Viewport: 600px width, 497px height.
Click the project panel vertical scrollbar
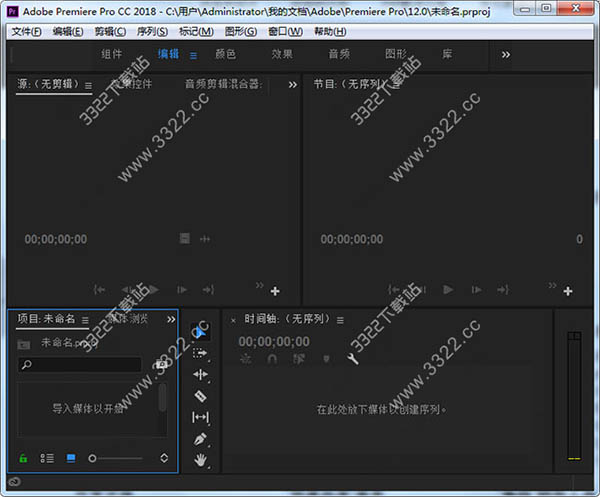[x=163, y=398]
